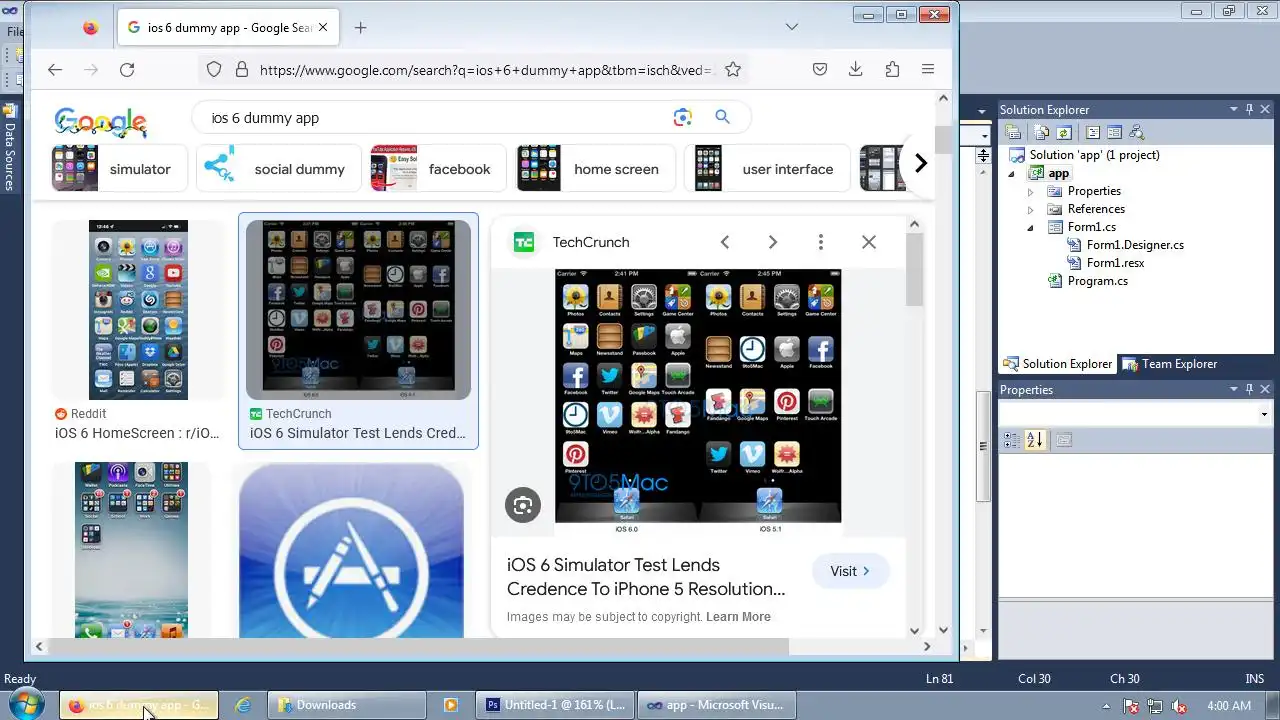Image resolution: width=1280 pixels, height=720 pixels.
Task: Show the previous image in preview panel
Action: 725,242
